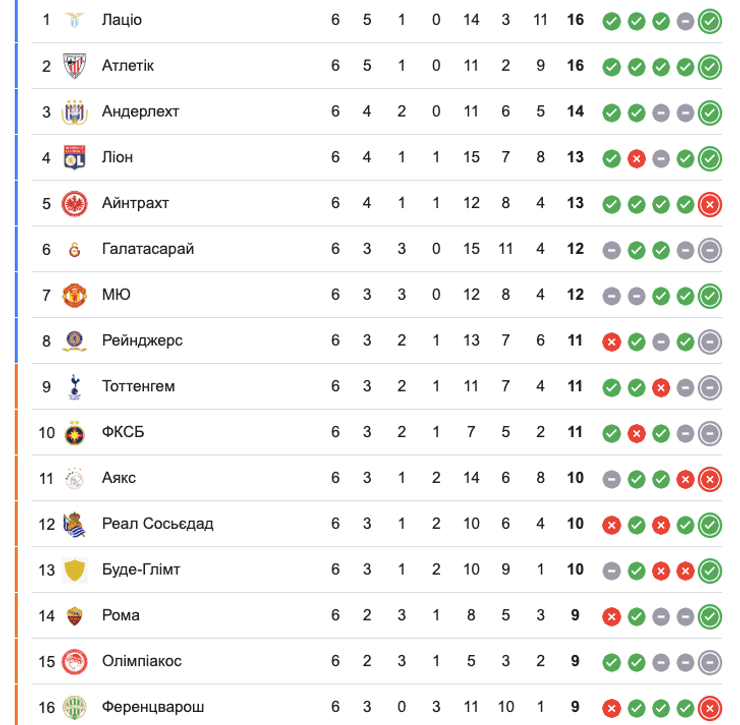Screen dimensions: 740x725
Task: Click Лаціо's latest match win indicator
Action: click(710, 21)
